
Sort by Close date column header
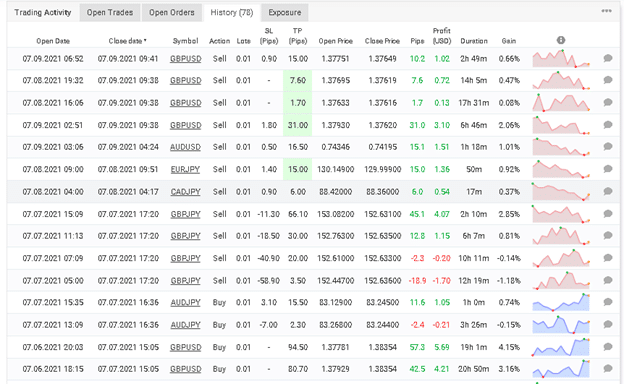127,41
